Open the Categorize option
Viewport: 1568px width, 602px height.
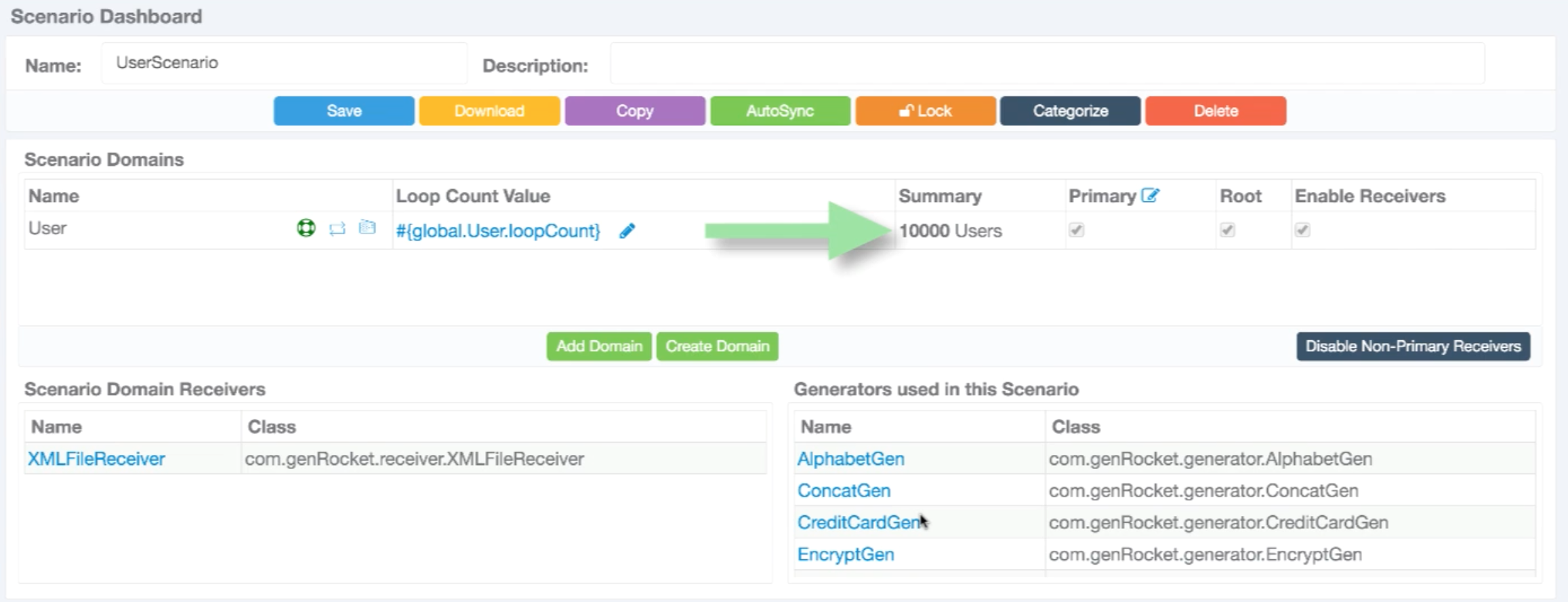click(x=1071, y=111)
